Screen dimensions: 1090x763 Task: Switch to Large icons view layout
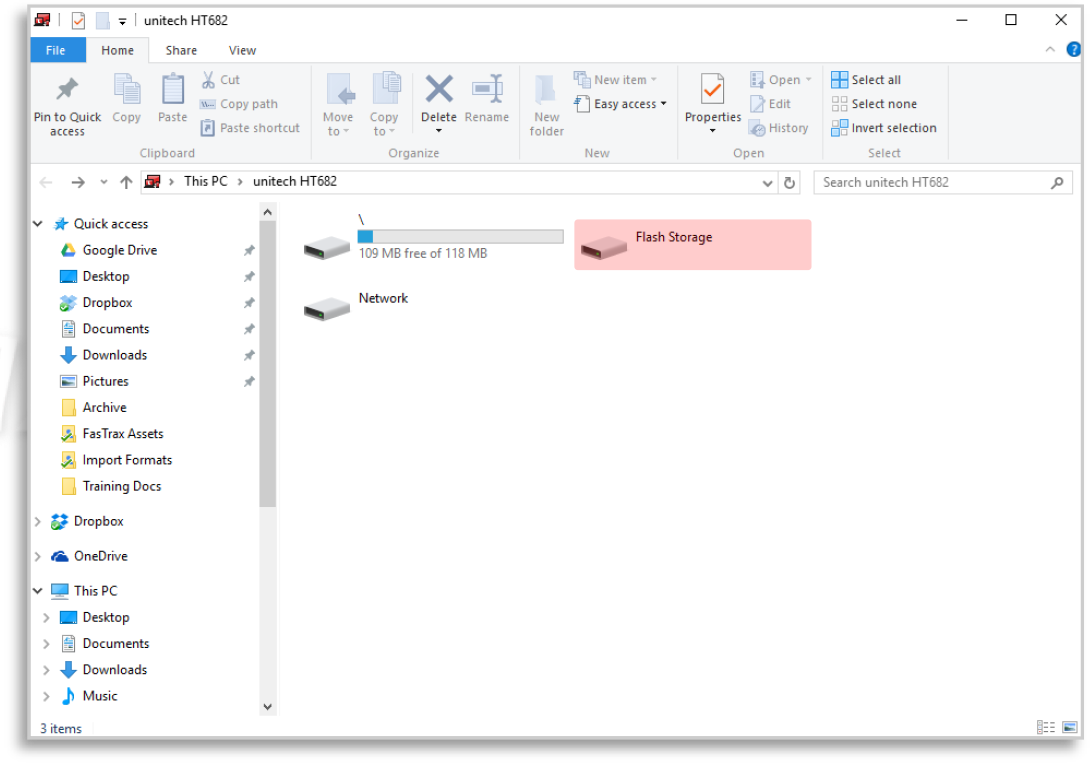tap(1070, 727)
